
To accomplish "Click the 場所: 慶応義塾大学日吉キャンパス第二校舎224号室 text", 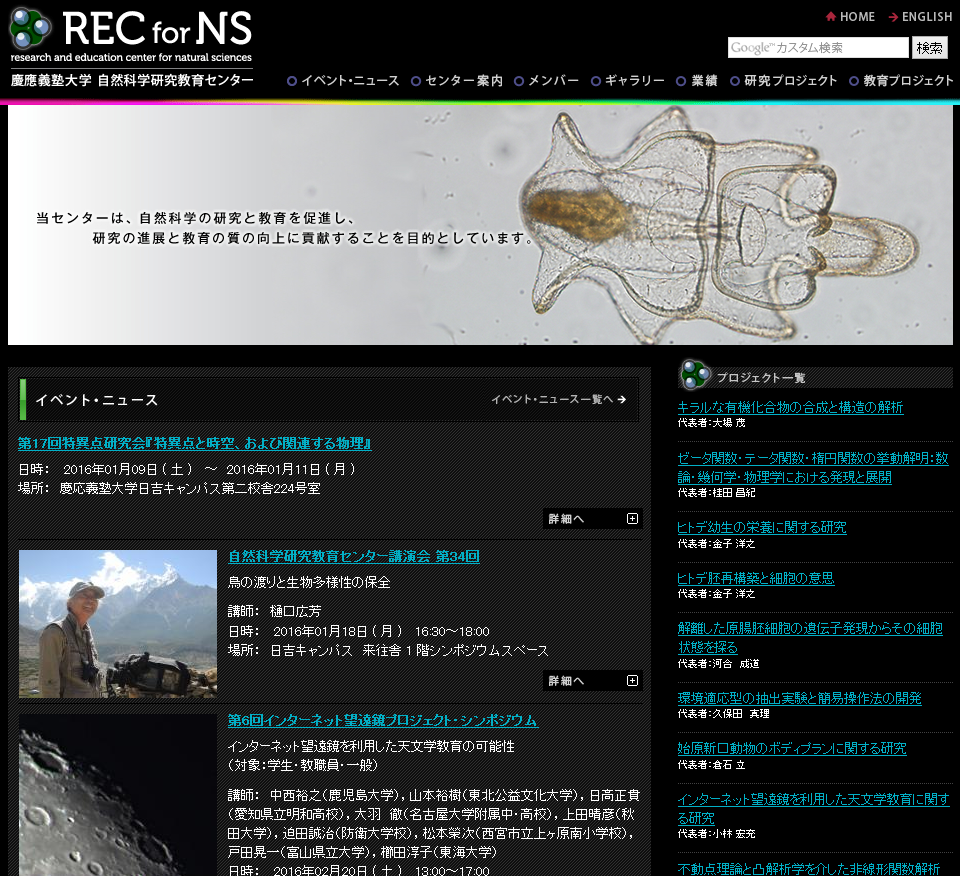I will [170, 489].
